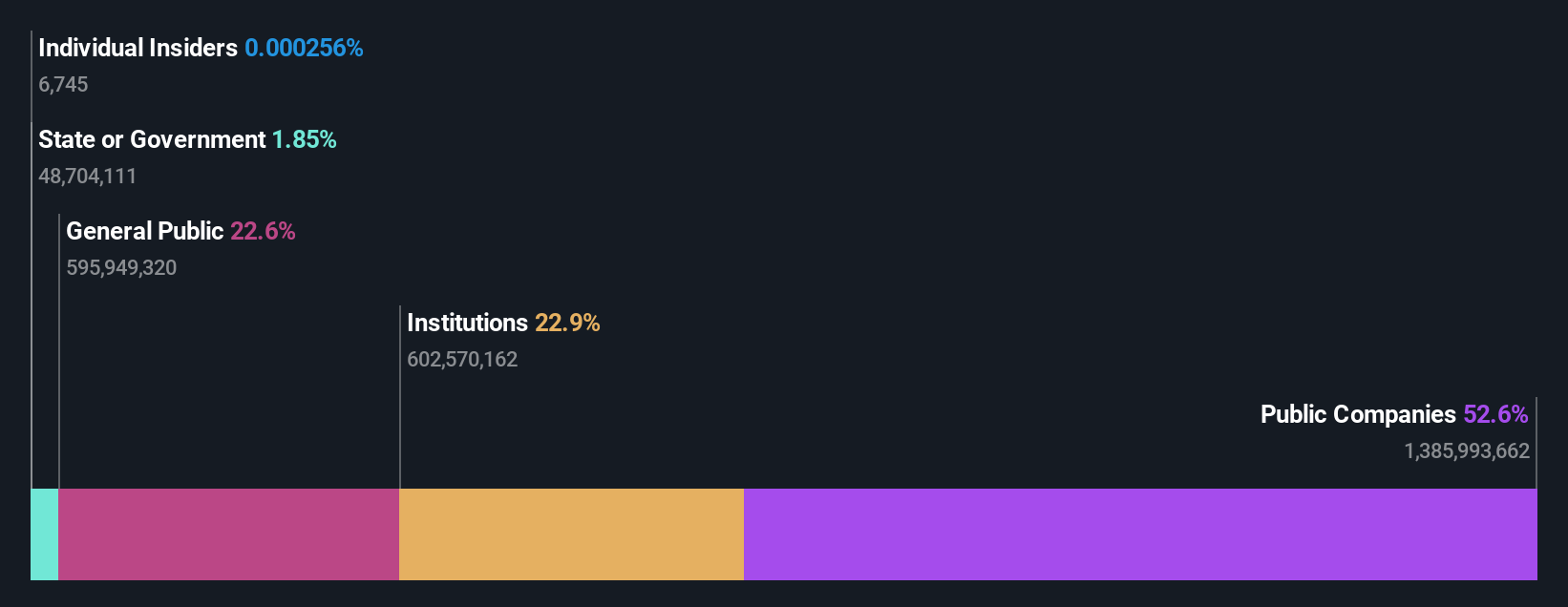Click the orange Institutions bar segment
1568x607 pixels.
pos(571,534)
